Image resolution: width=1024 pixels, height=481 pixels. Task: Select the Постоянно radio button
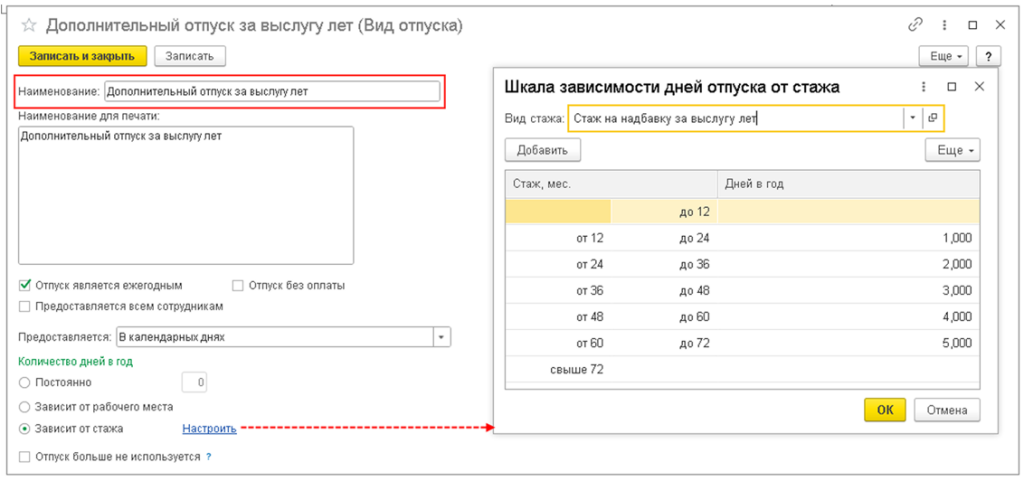(x=25, y=382)
